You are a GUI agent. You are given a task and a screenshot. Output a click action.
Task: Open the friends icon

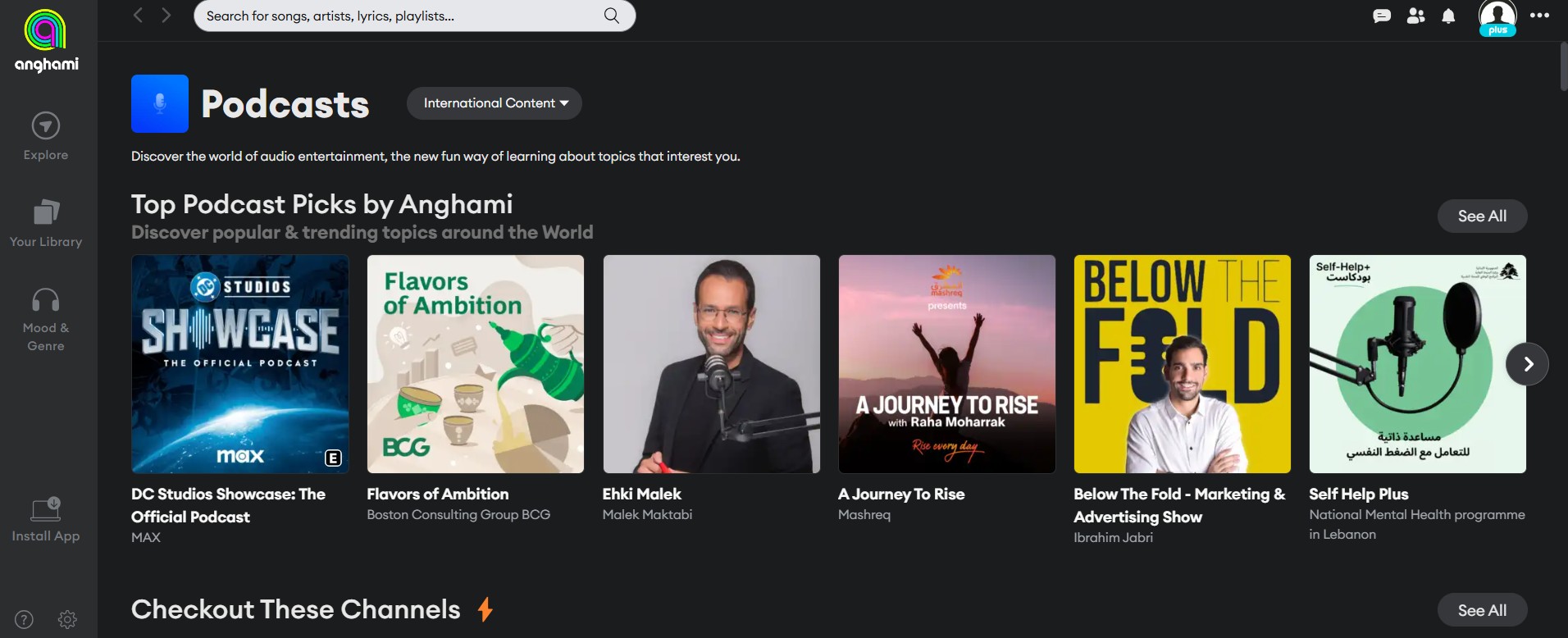click(1415, 16)
